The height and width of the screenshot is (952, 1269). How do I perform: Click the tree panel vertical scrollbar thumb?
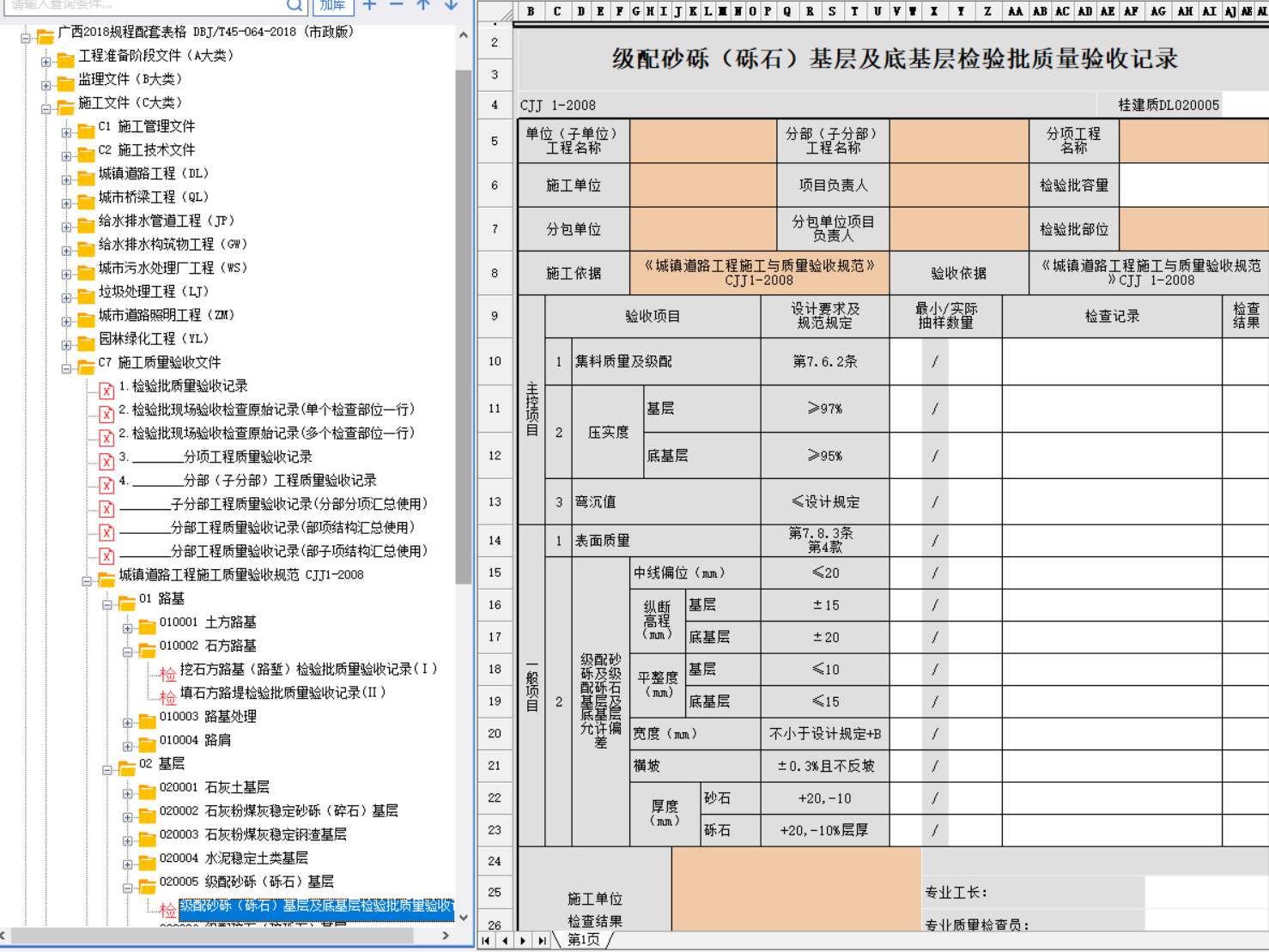click(464, 326)
